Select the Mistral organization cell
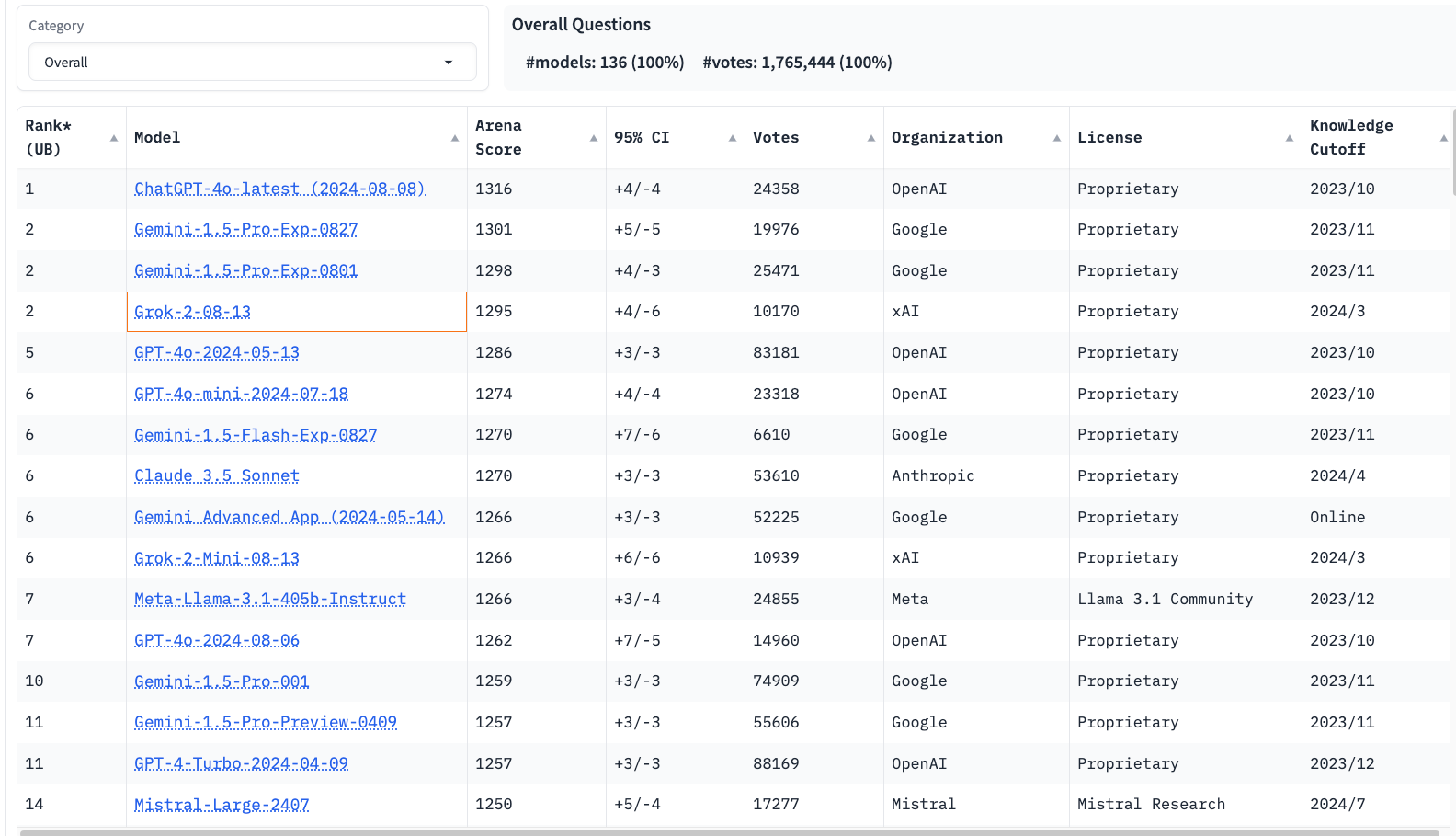 pyautogui.click(x=976, y=804)
